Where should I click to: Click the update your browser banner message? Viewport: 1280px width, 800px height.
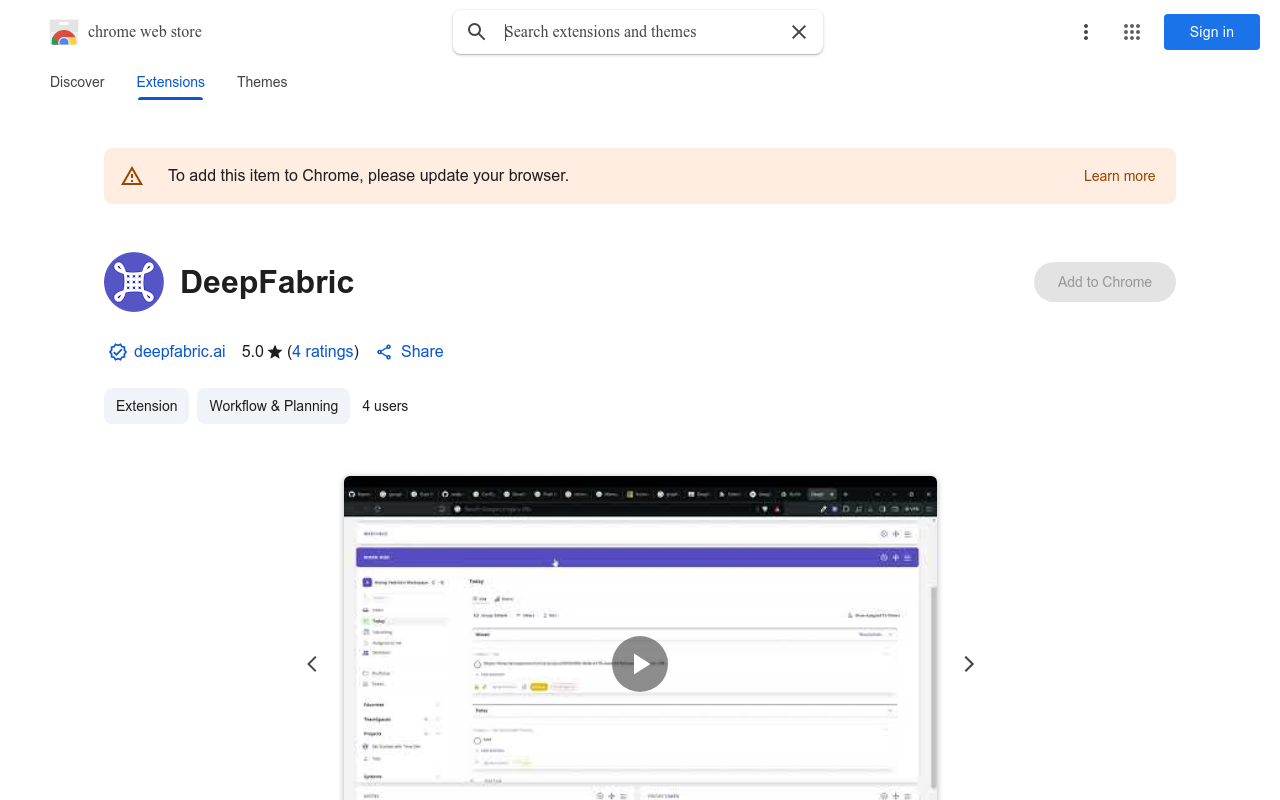pyautogui.click(x=368, y=176)
